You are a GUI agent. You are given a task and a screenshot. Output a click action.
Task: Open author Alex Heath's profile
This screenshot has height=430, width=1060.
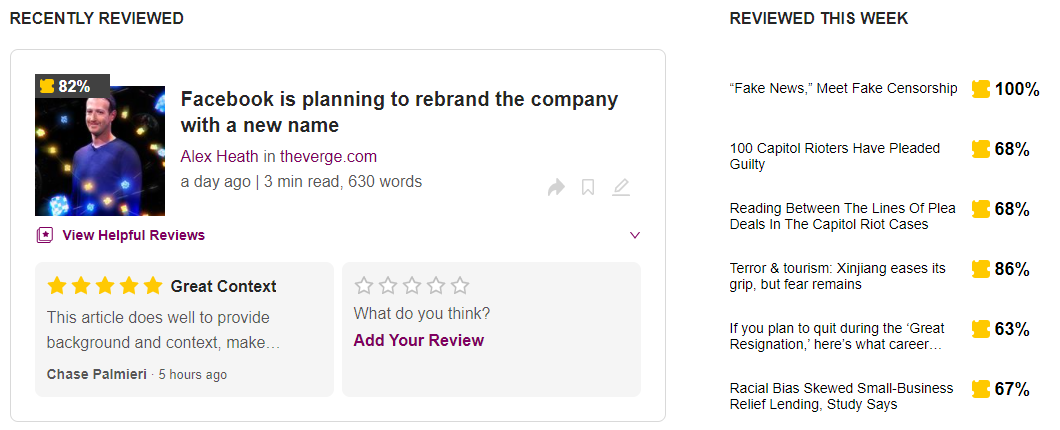pyautogui.click(x=219, y=156)
